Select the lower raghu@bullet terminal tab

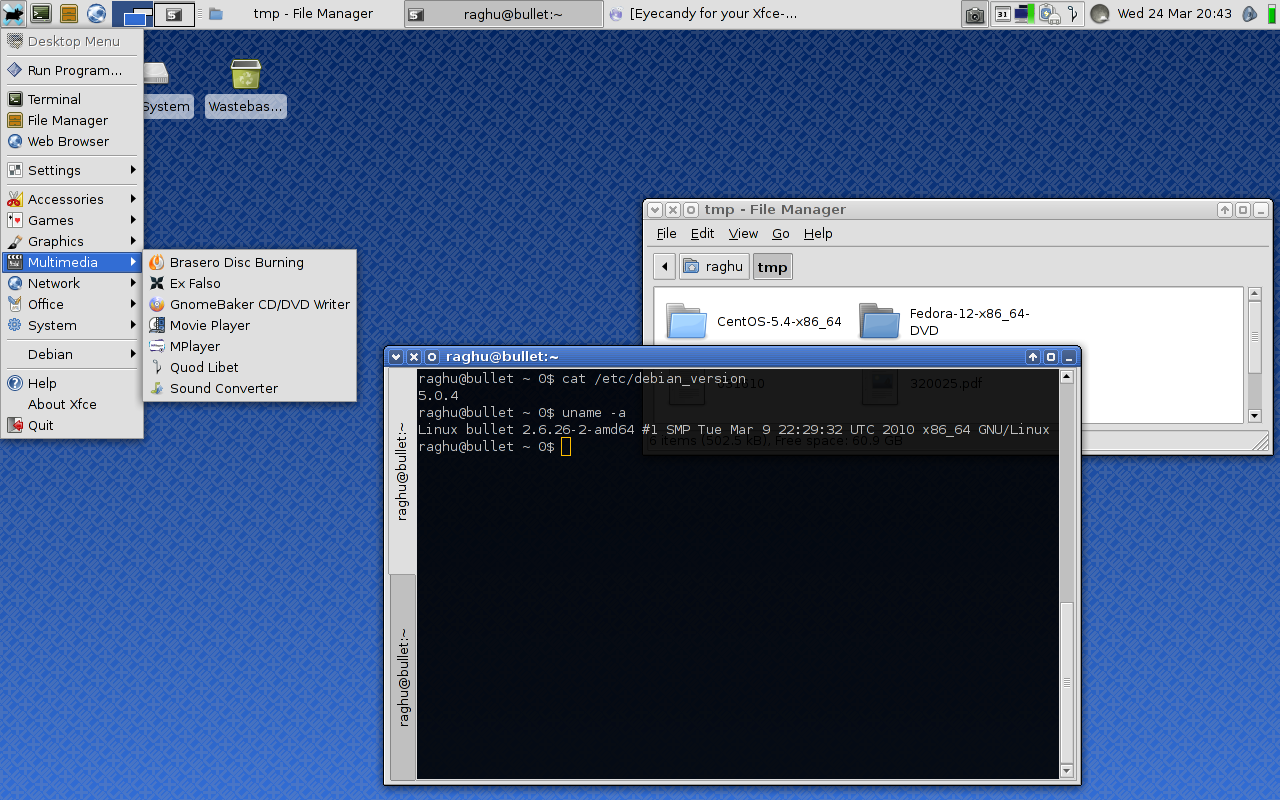402,677
